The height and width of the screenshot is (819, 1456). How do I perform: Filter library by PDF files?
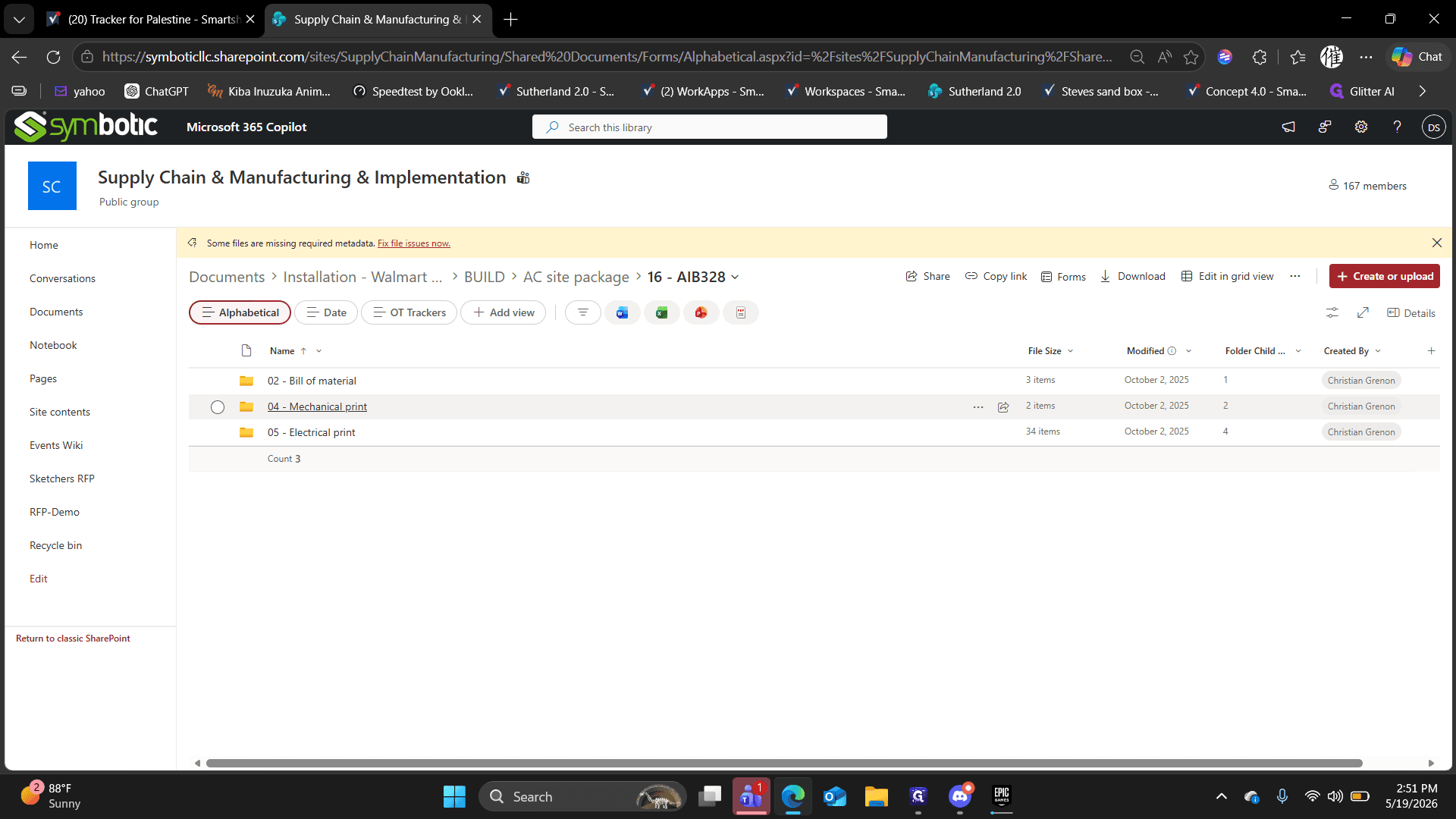[x=740, y=312]
